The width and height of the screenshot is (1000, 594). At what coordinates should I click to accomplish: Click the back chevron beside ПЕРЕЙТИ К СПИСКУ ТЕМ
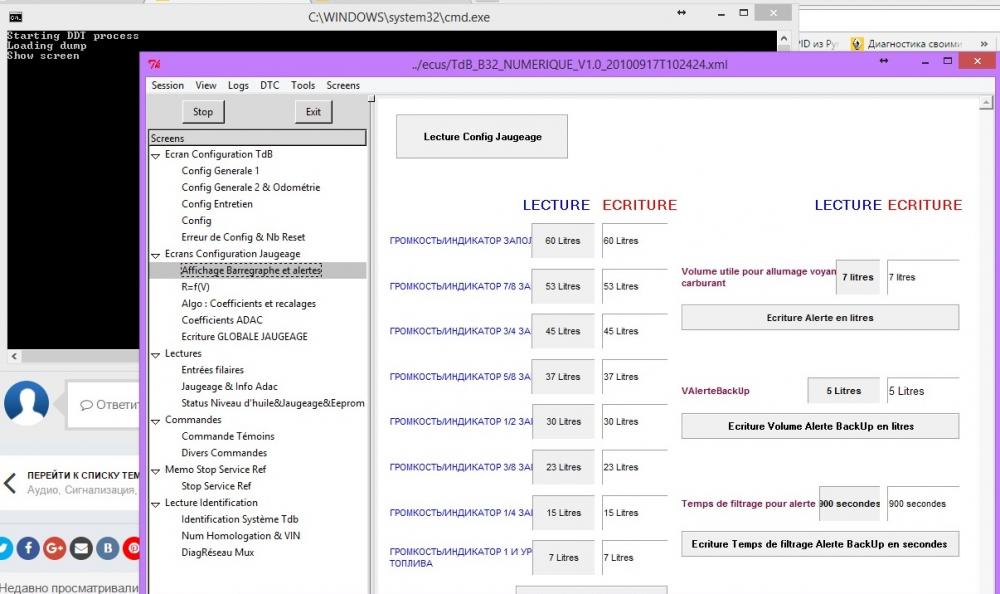(10, 482)
